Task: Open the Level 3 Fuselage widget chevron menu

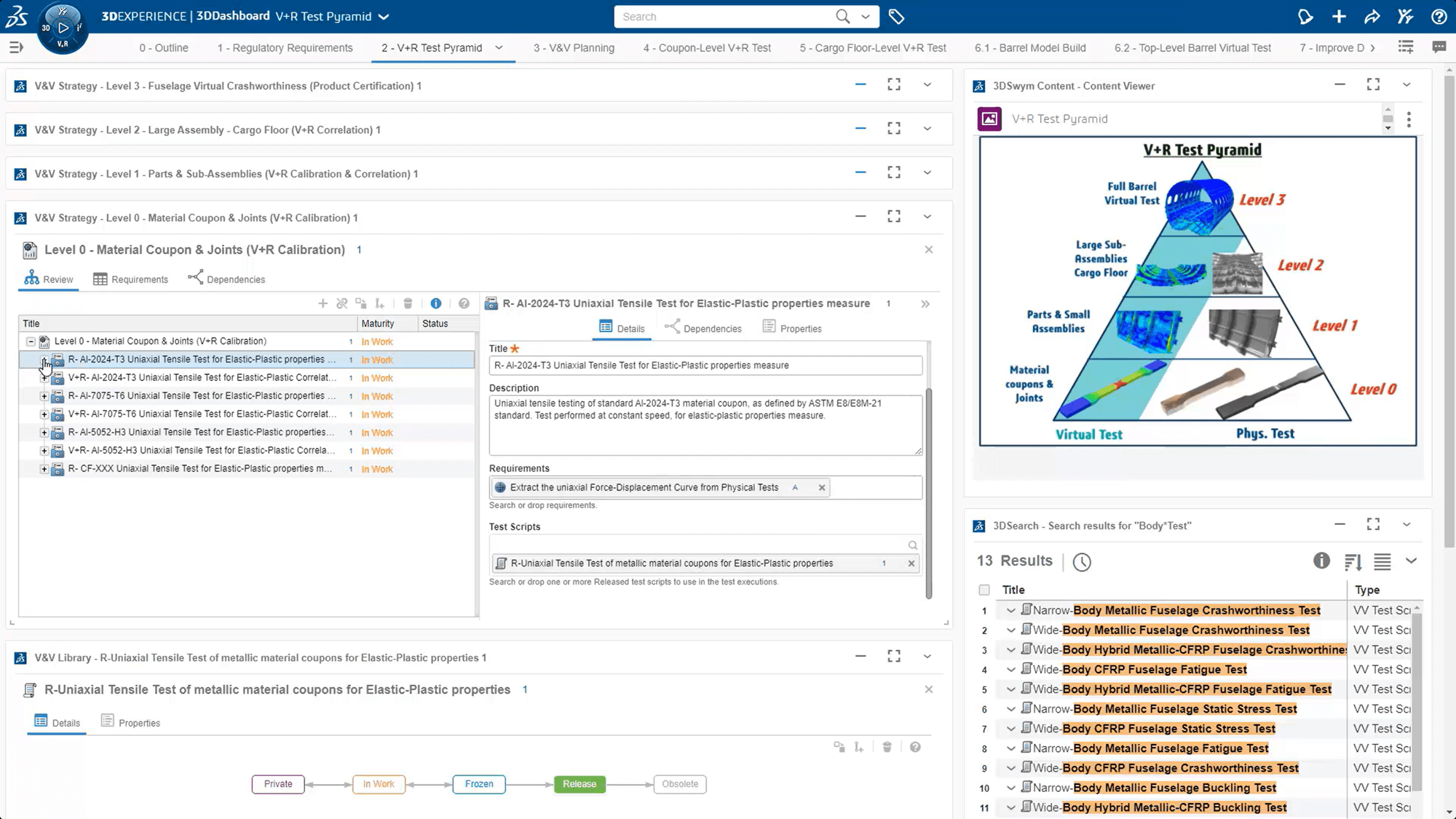Action: coord(927,84)
